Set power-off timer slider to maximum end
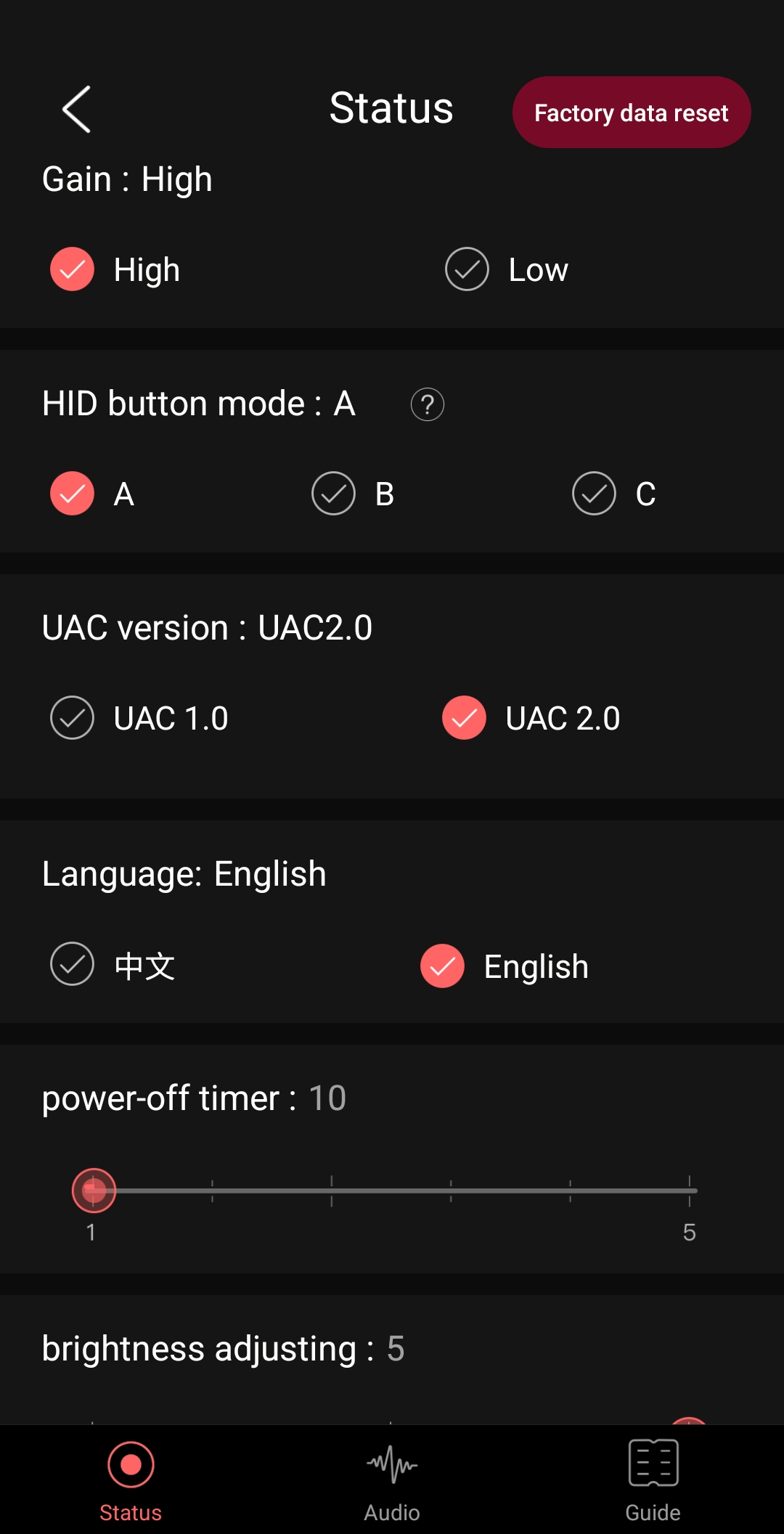This screenshot has width=784, height=1534. pos(689,1191)
